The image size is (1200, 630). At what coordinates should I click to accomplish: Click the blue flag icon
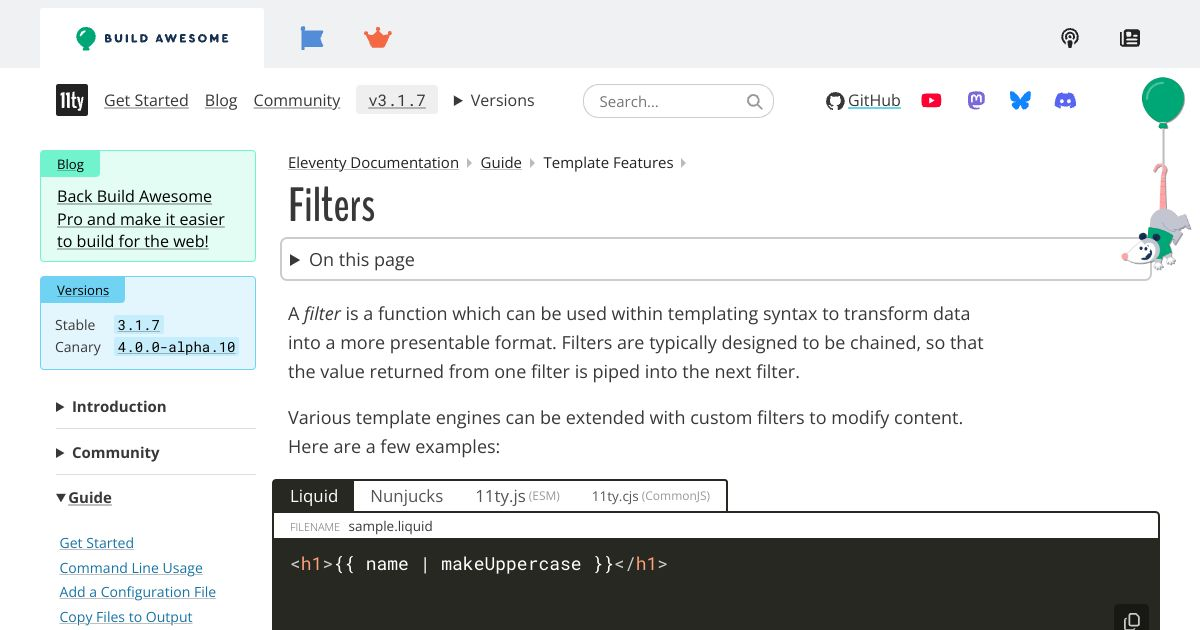click(312, 38)
